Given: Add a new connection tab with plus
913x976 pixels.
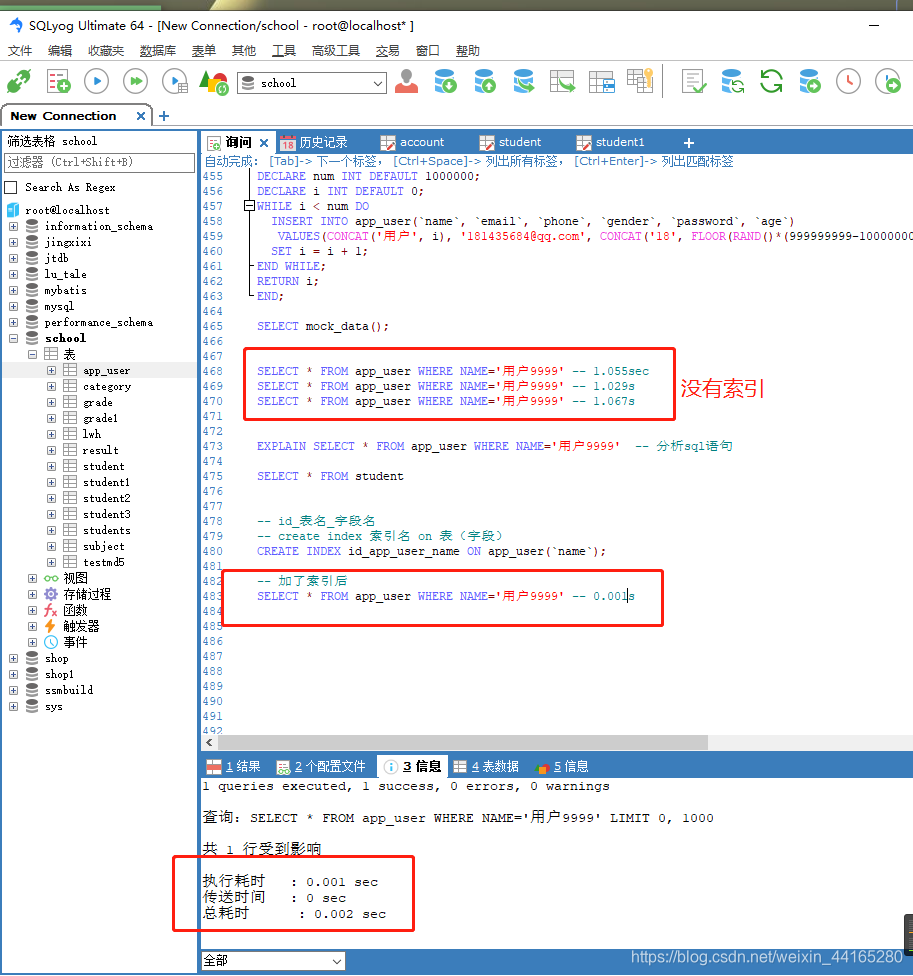Looking at the screenshot, I should pyautogui.click(x=164, y=116).
